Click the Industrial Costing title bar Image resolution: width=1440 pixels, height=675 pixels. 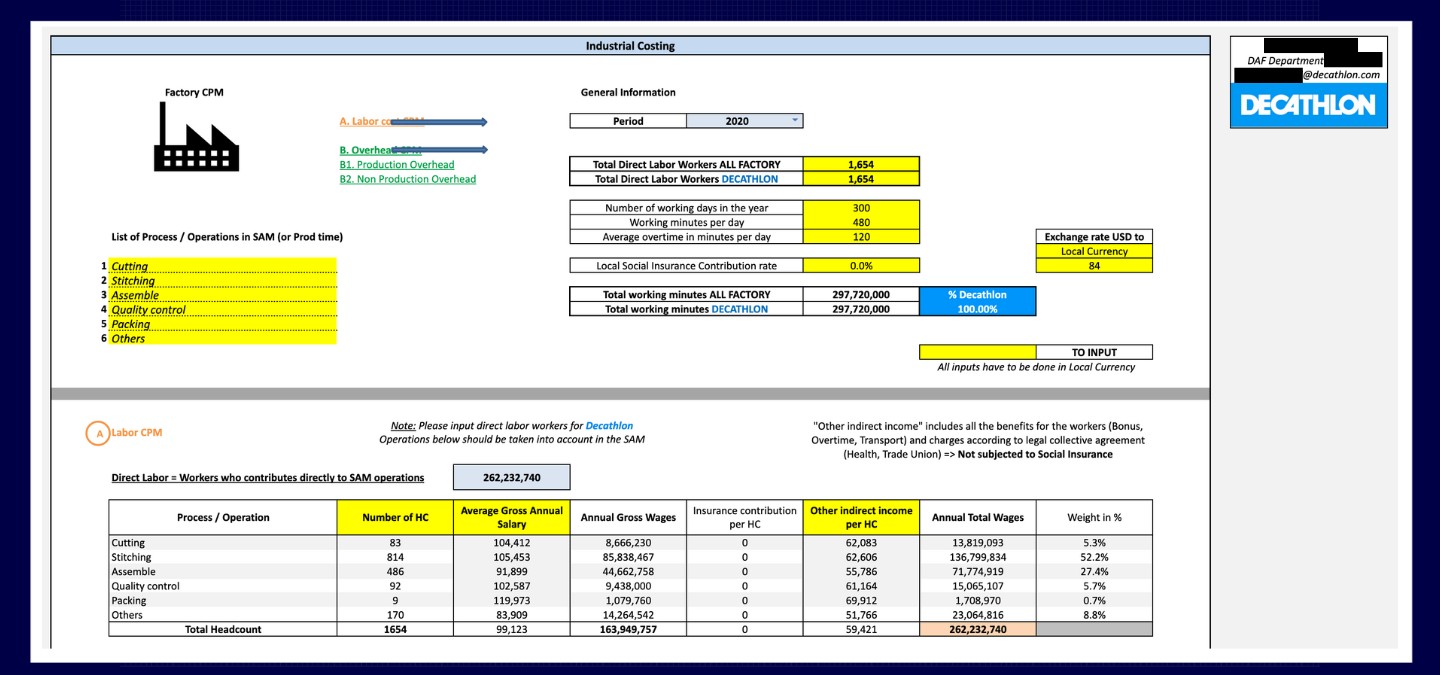point(630,46)
